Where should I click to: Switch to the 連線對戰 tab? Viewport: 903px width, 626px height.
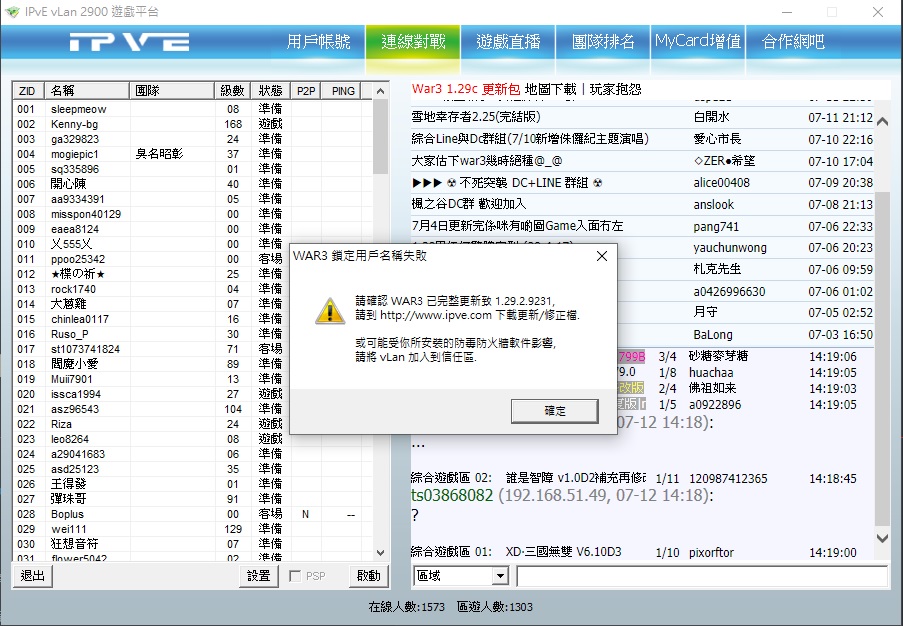tap(413, 41)
